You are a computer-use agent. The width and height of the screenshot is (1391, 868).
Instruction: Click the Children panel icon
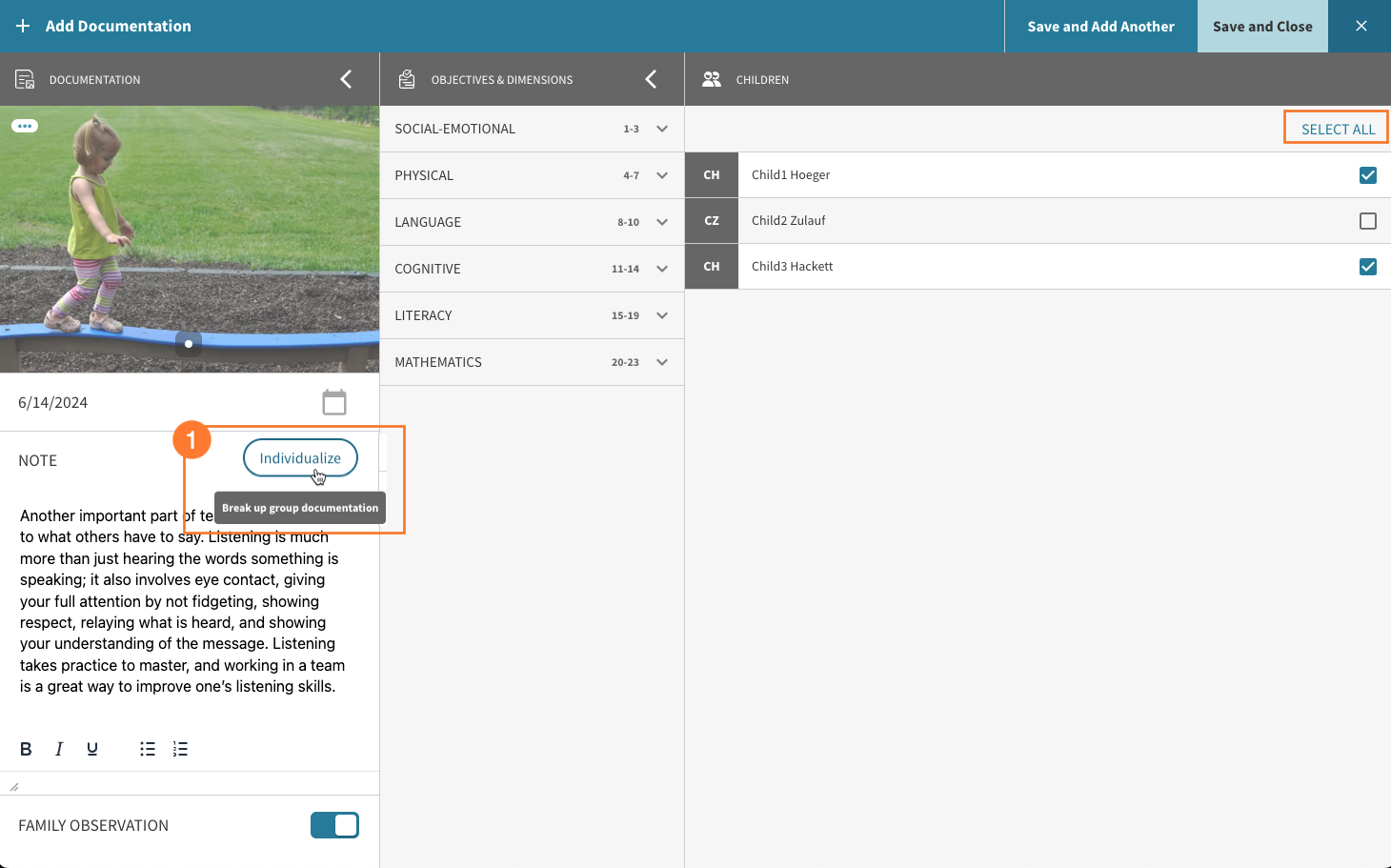click(x=712, y=79)
